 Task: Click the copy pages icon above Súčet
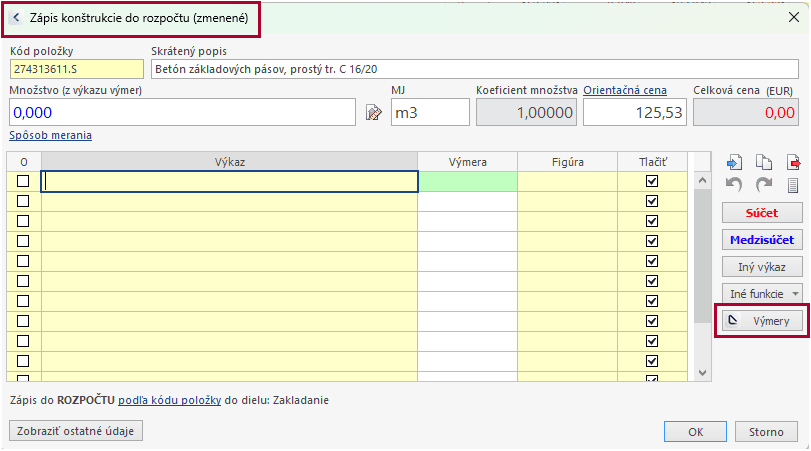pos(763,163)
